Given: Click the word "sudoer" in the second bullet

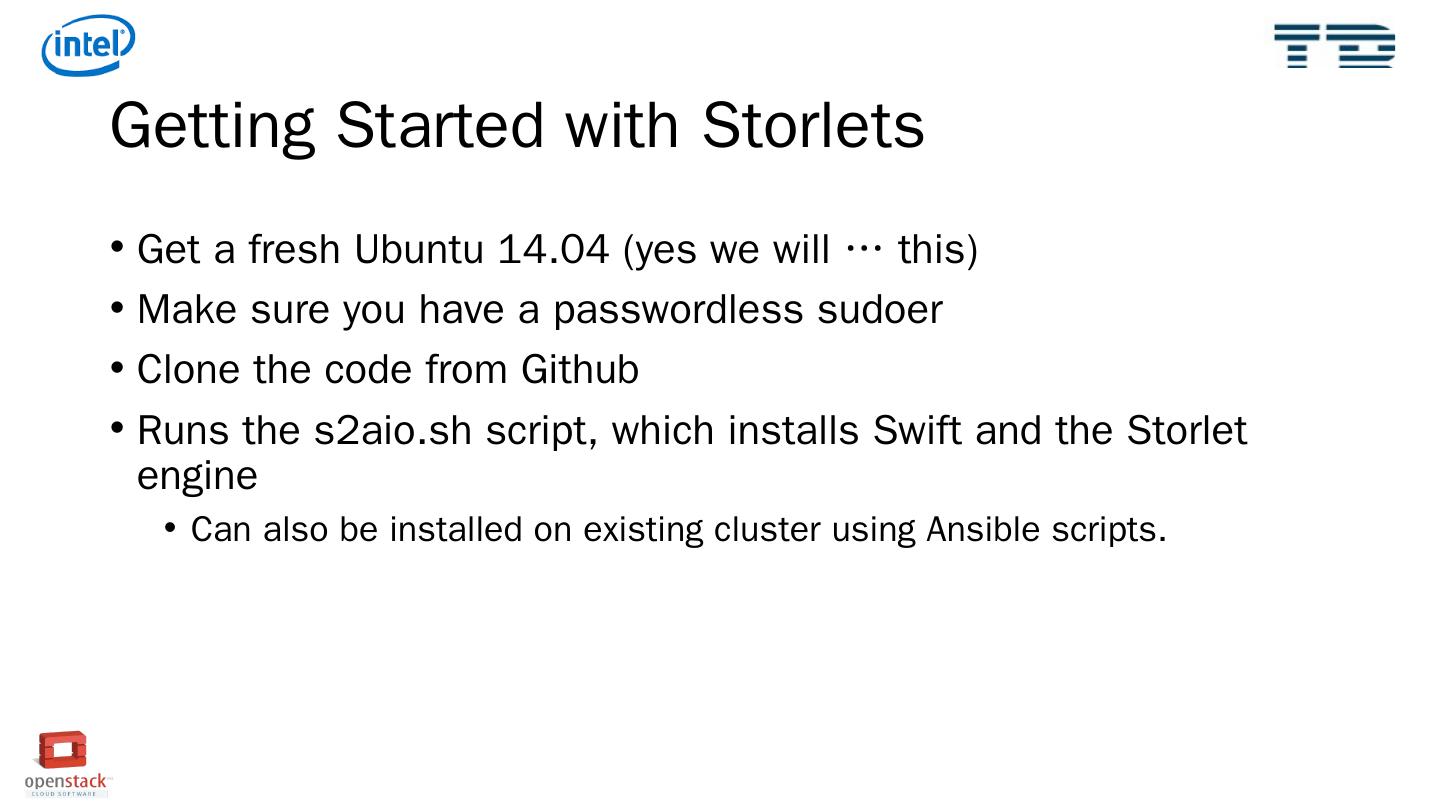Looking at the screenshot, I should point(880,309).
